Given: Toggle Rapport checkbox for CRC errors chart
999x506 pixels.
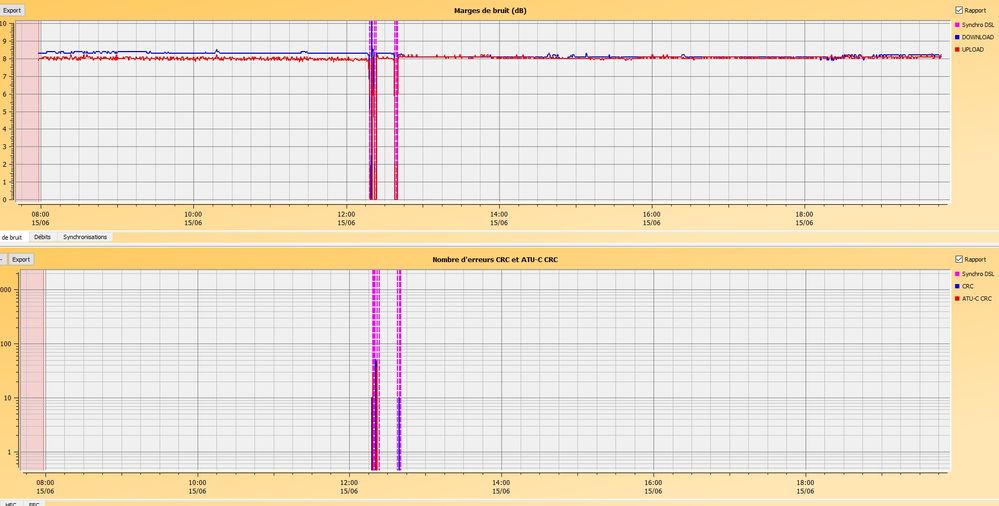Looking at the screenshot, I should 959,260.
